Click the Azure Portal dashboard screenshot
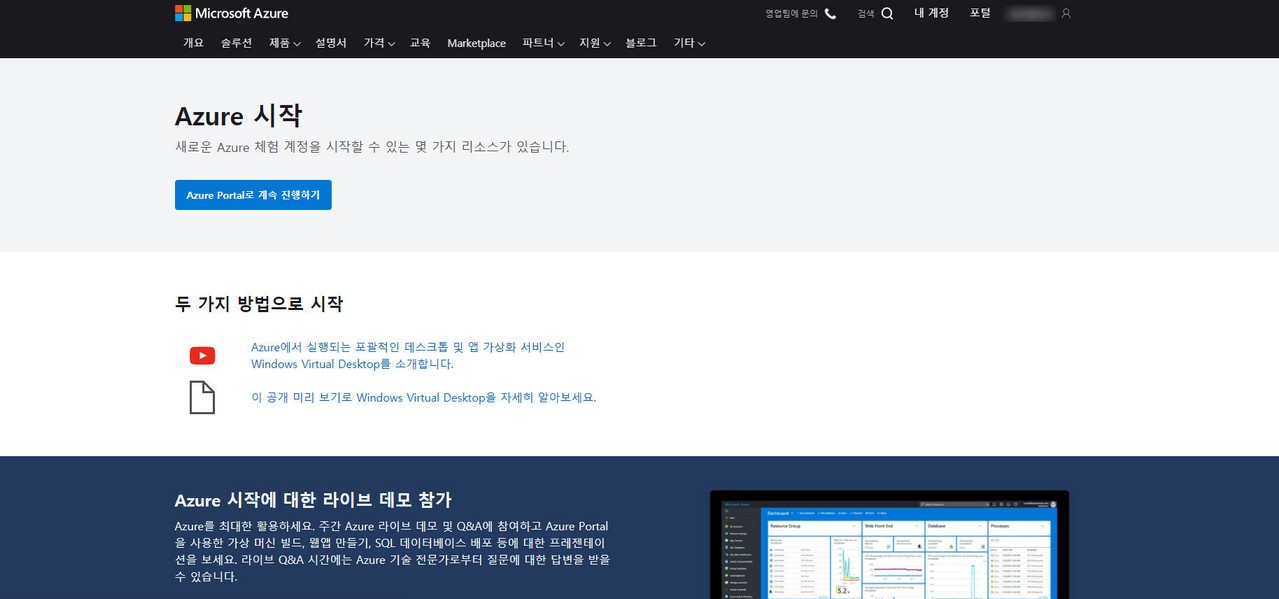 tap(889, 545)
